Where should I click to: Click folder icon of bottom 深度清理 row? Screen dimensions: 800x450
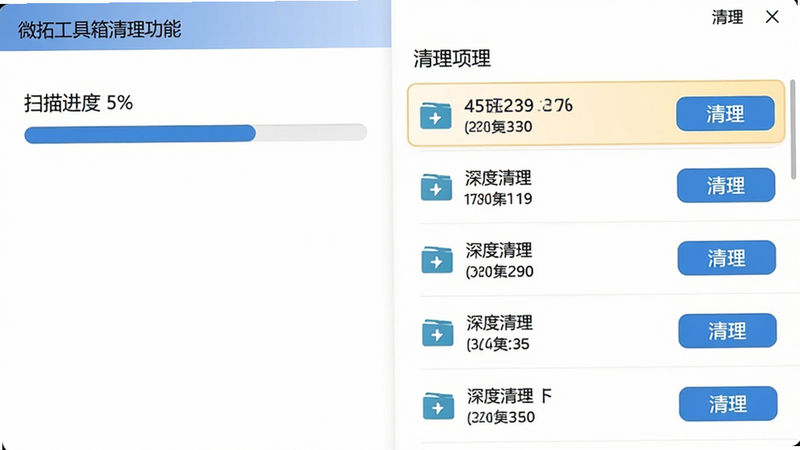click(x=438, y=406)
